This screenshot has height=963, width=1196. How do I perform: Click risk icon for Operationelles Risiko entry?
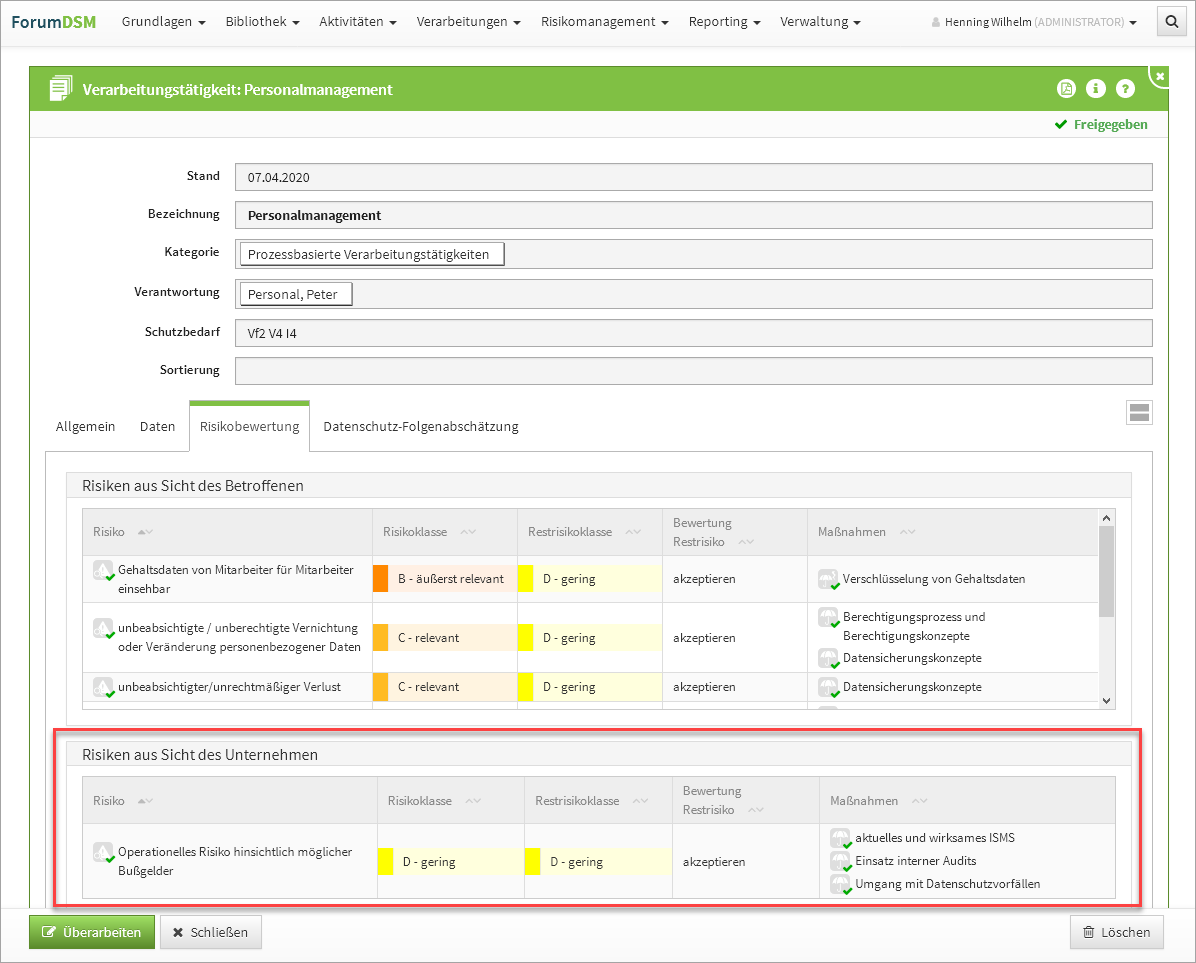[x=104, y=853]
